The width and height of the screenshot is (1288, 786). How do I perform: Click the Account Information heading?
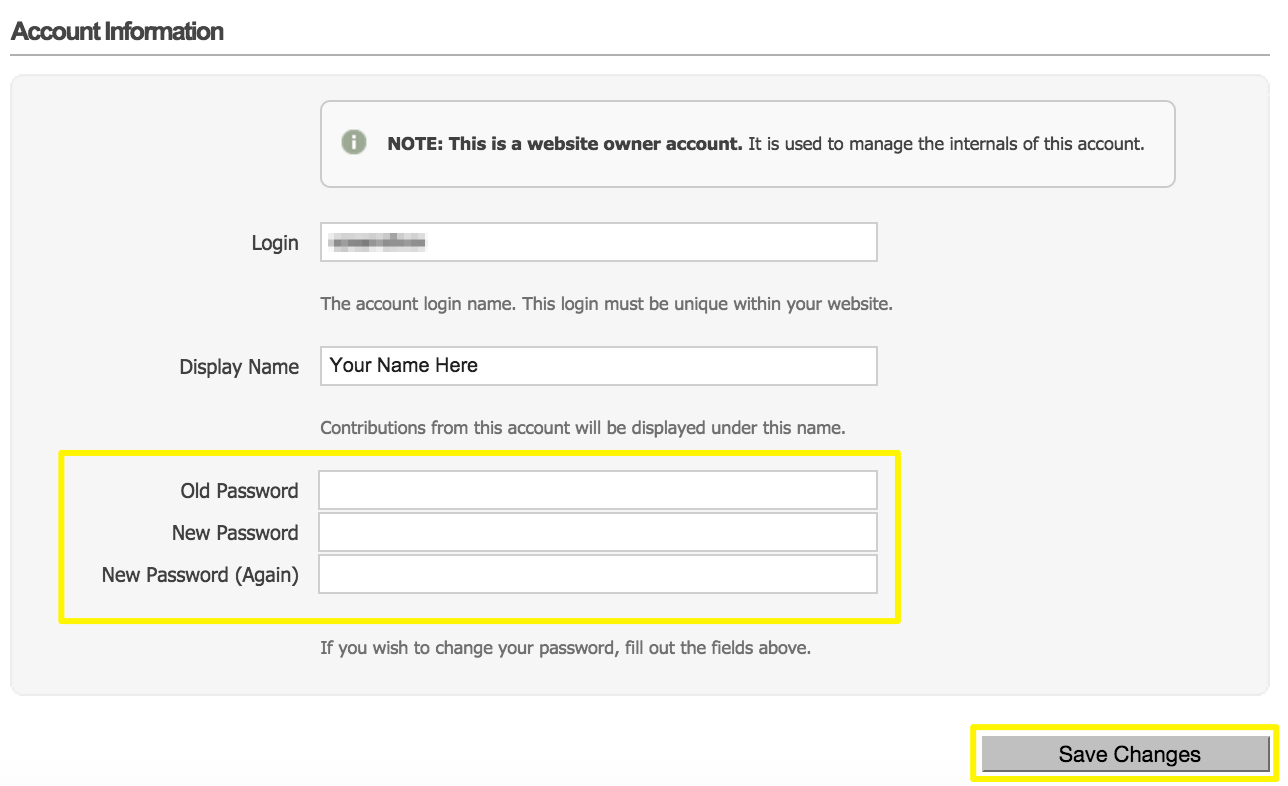point(117,31)
